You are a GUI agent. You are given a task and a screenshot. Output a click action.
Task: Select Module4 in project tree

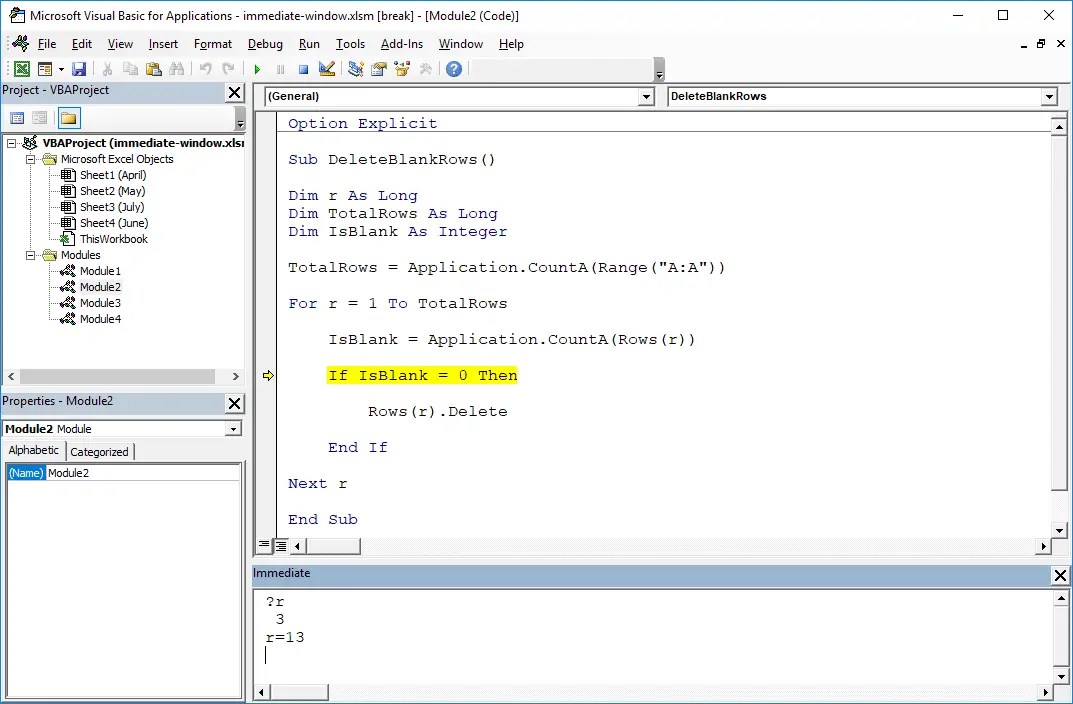100,319
